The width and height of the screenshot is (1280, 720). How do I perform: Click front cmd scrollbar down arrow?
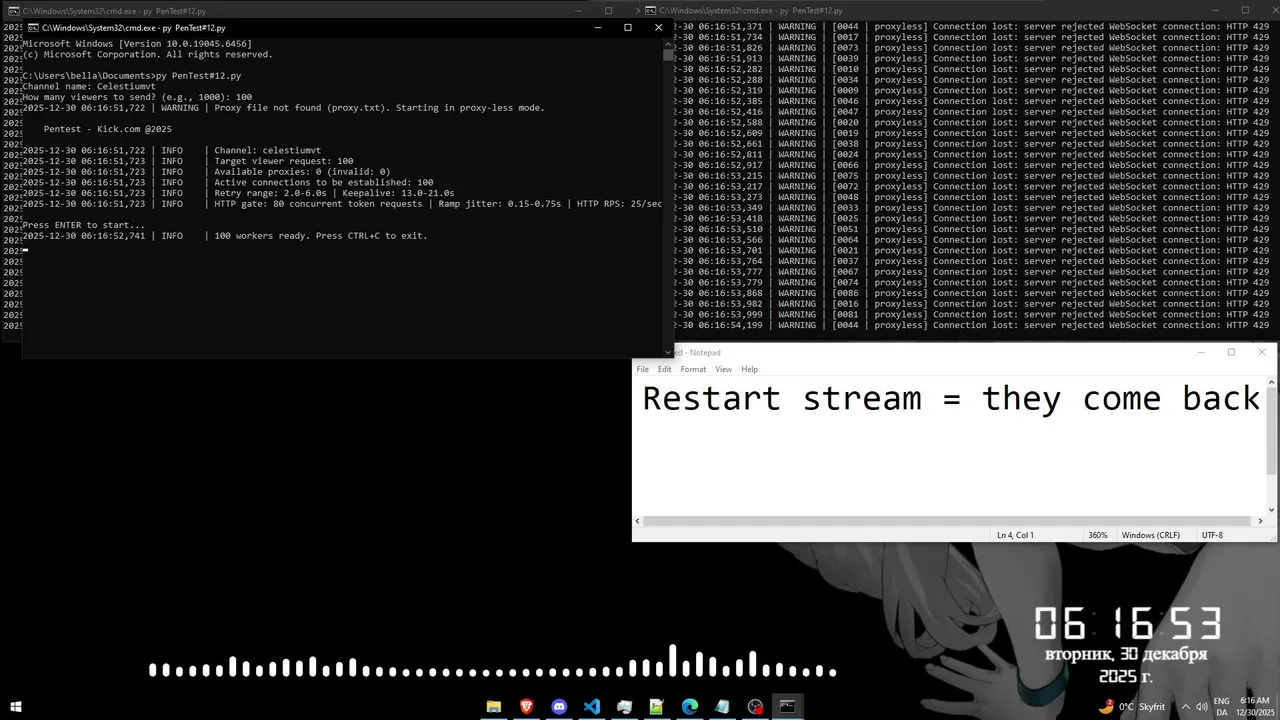coord(668,352)
